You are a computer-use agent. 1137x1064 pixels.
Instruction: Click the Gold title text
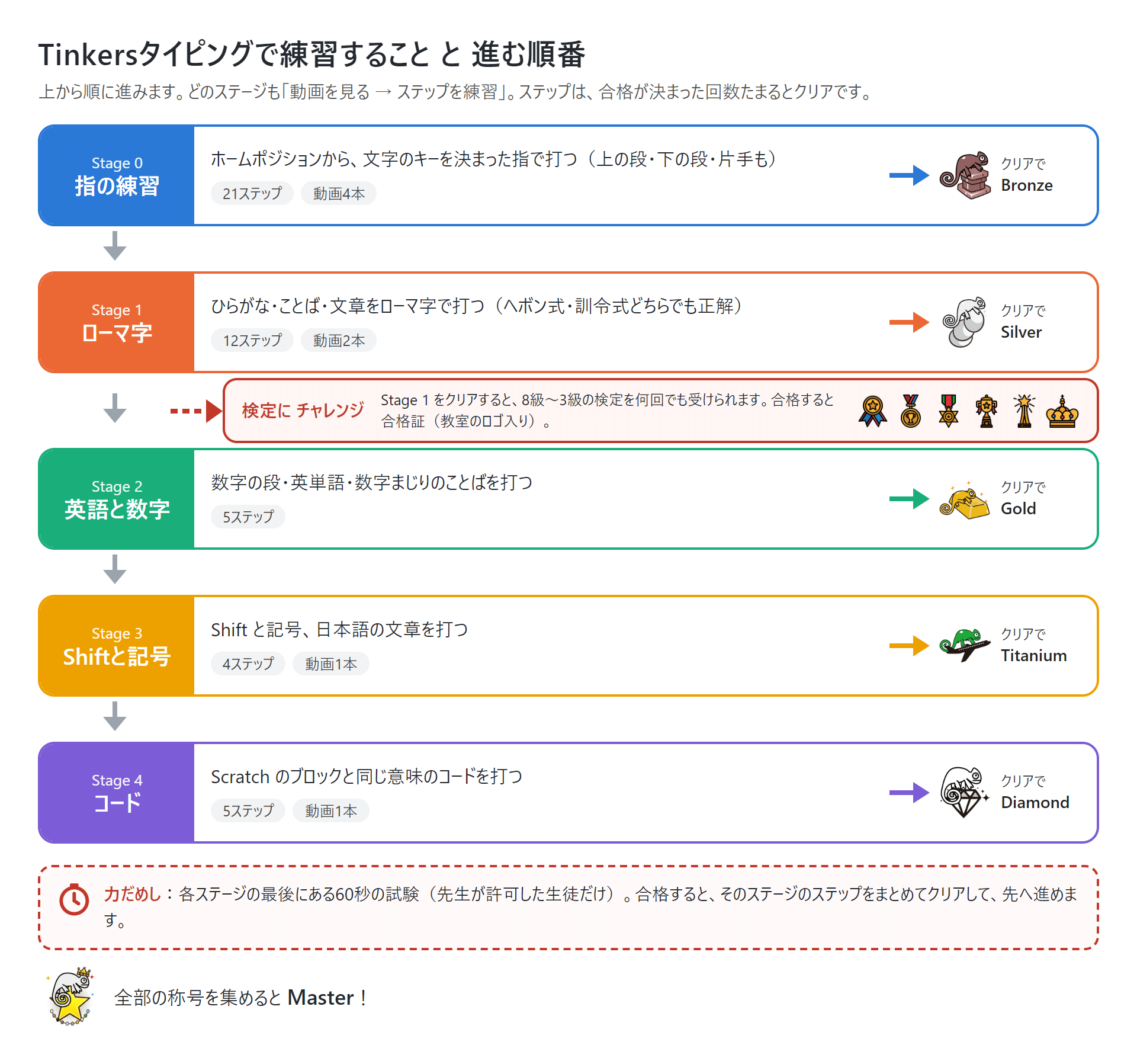(1019, 509)
